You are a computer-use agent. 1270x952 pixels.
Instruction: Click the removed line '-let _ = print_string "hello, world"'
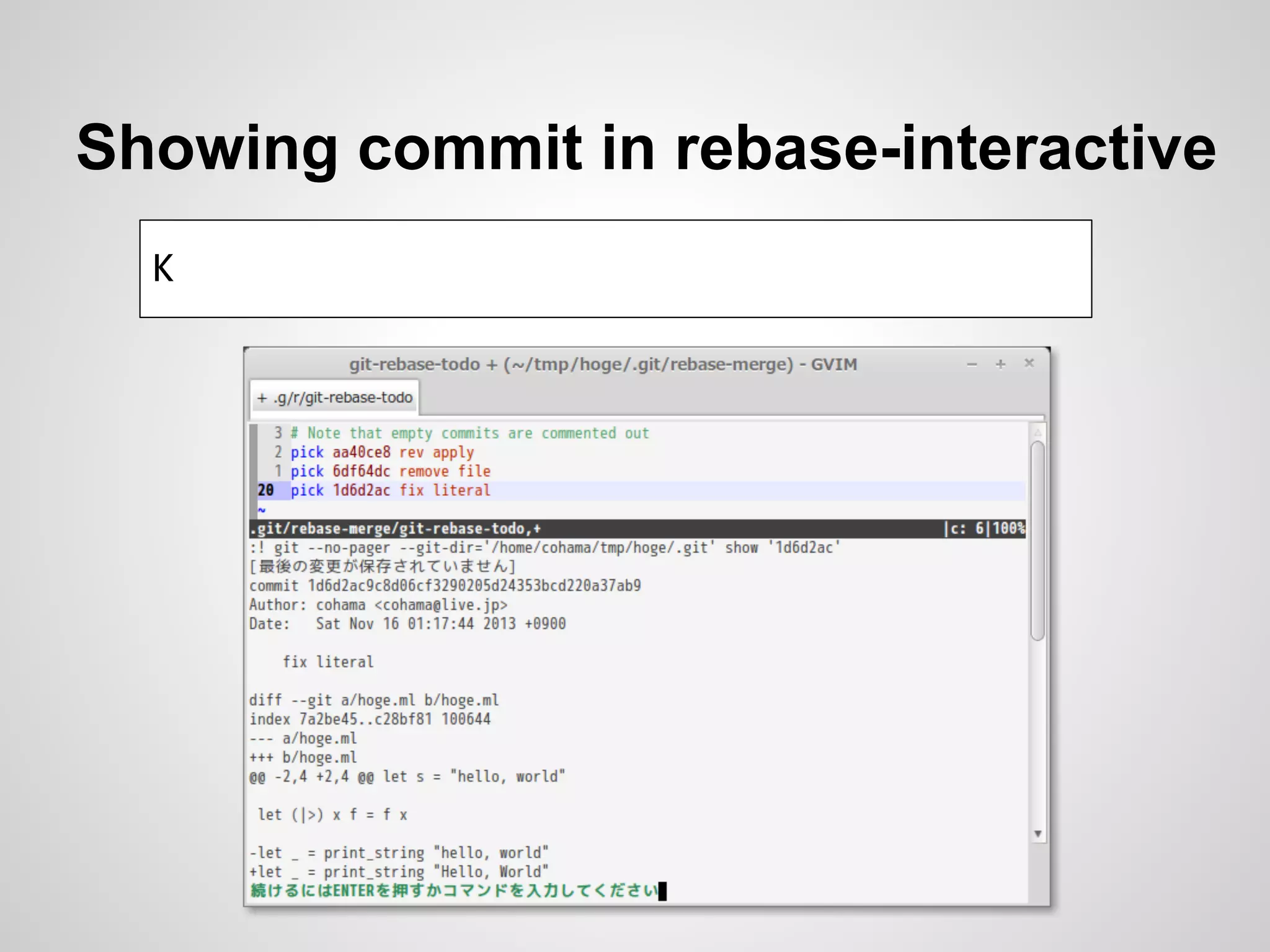(399, 853)
